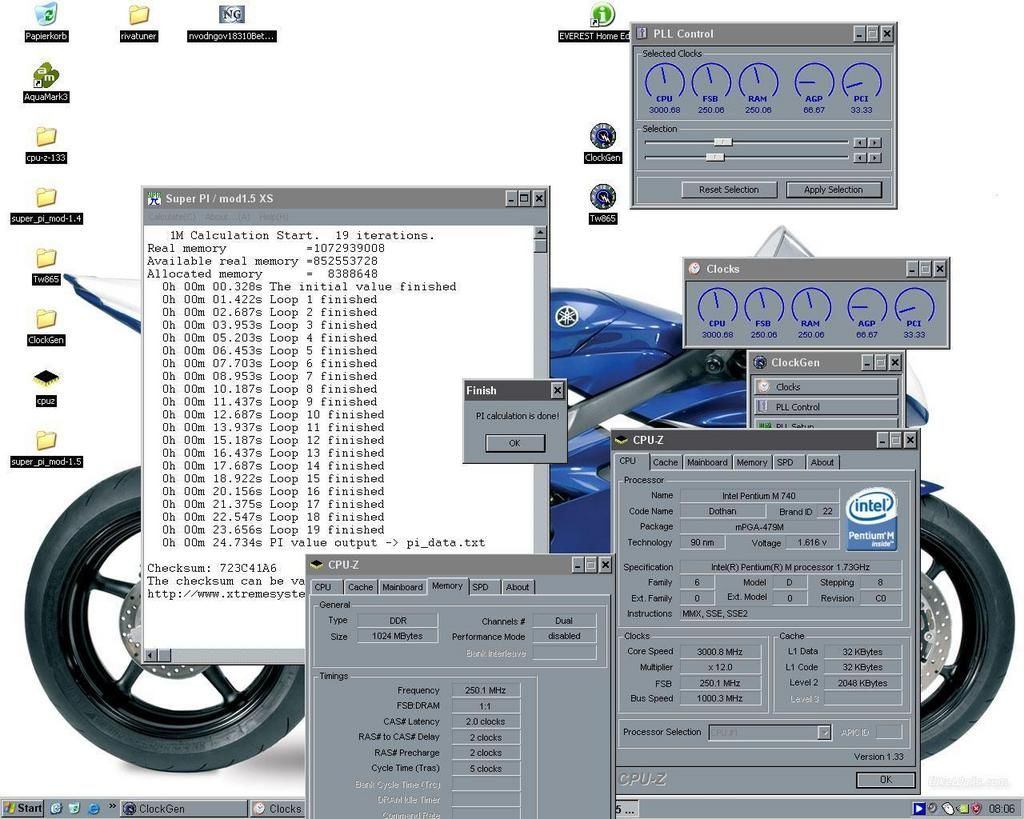Open Internet Explorer from the quick launch
This screenshot has width=1024, height=819.
(93, 809)
